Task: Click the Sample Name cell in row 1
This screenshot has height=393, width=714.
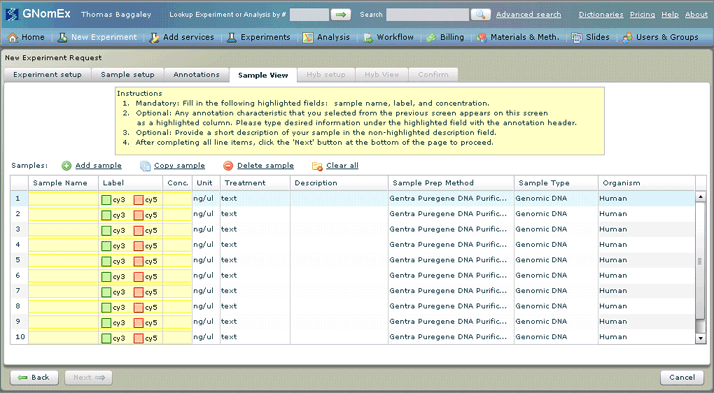Action: [63, 199]
